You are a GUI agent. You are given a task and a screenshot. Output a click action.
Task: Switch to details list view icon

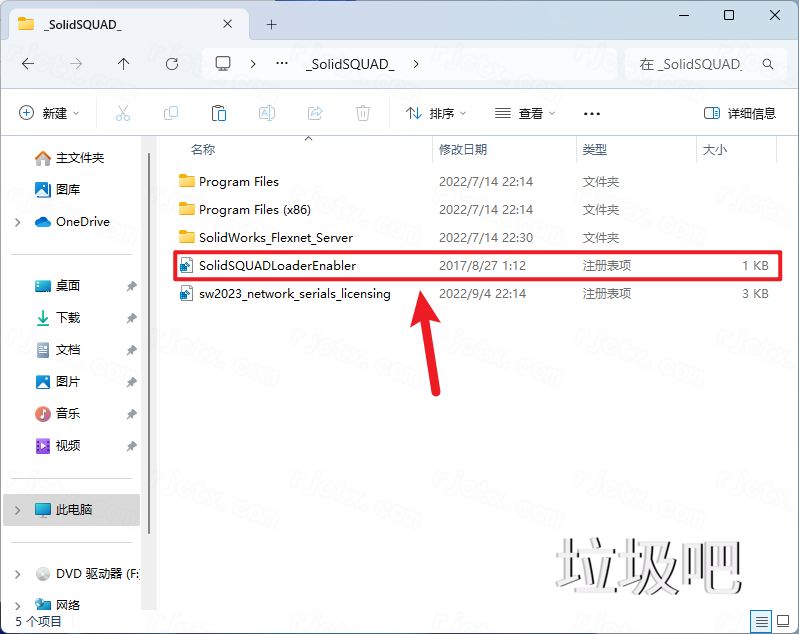[x=761, y=621]
